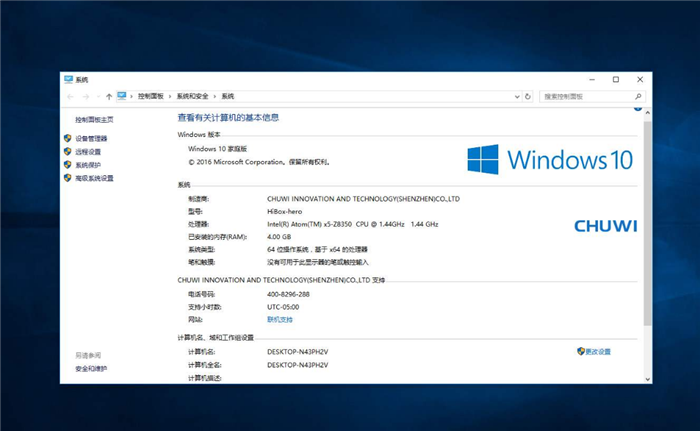Open the 设备管理器 link in the sidebar
700x431 pixels.
tap(91, 138)
